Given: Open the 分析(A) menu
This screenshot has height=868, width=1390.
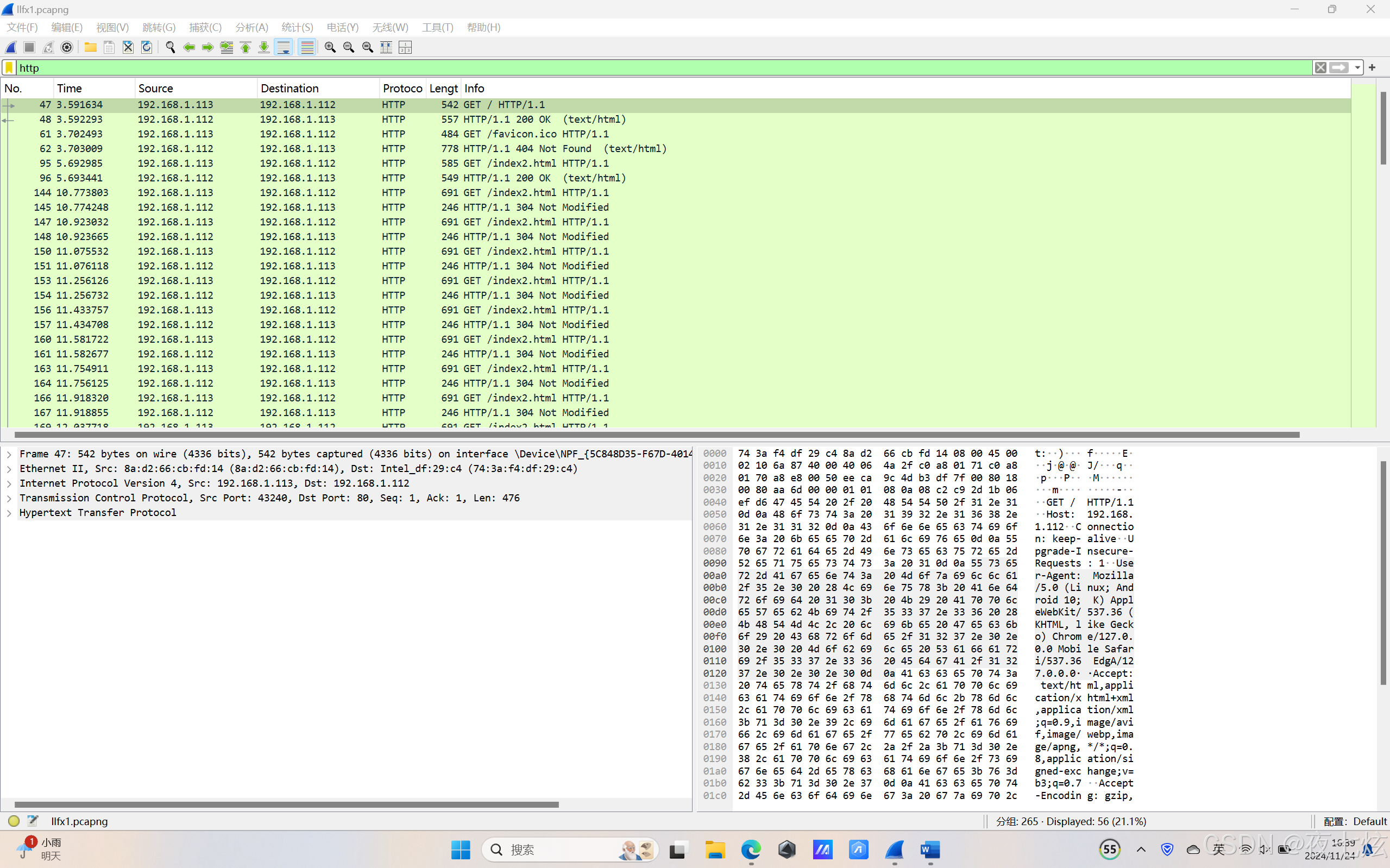Looking at the screenshot, I should (x=251, y=27).
